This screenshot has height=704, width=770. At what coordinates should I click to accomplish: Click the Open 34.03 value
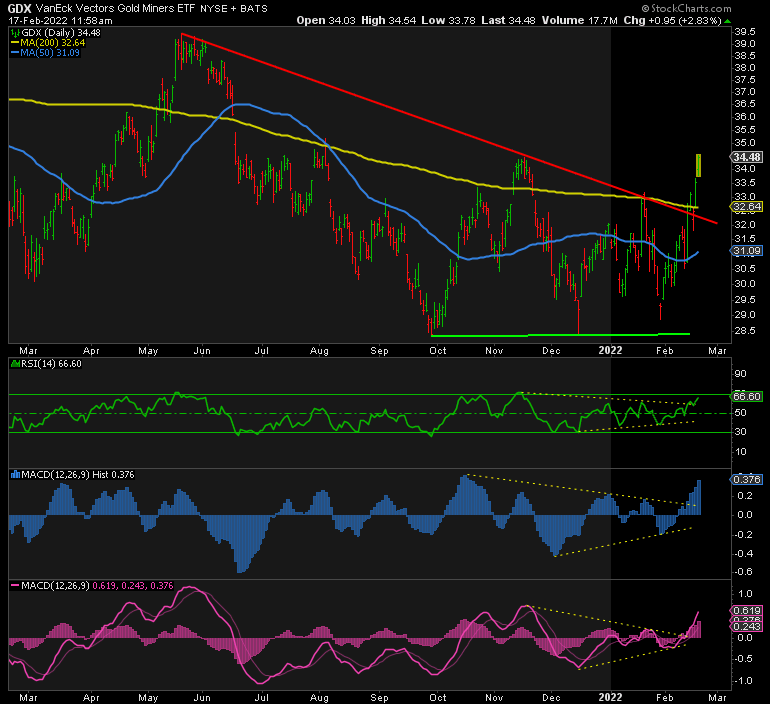click(326, 21)
